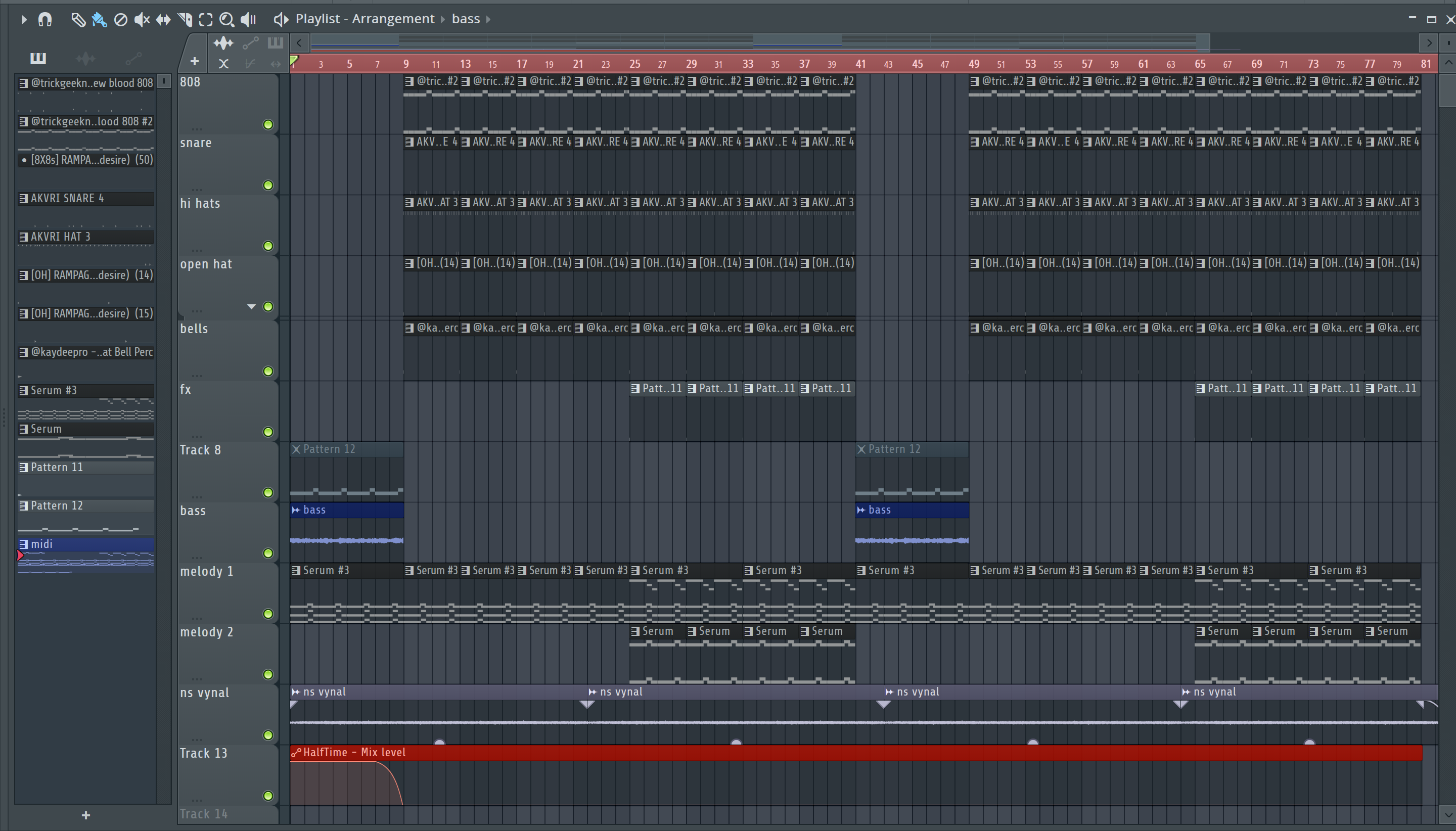Open arrow after bass in title
The height and width of the screenshot is (831, 1456).
[488, 19]
